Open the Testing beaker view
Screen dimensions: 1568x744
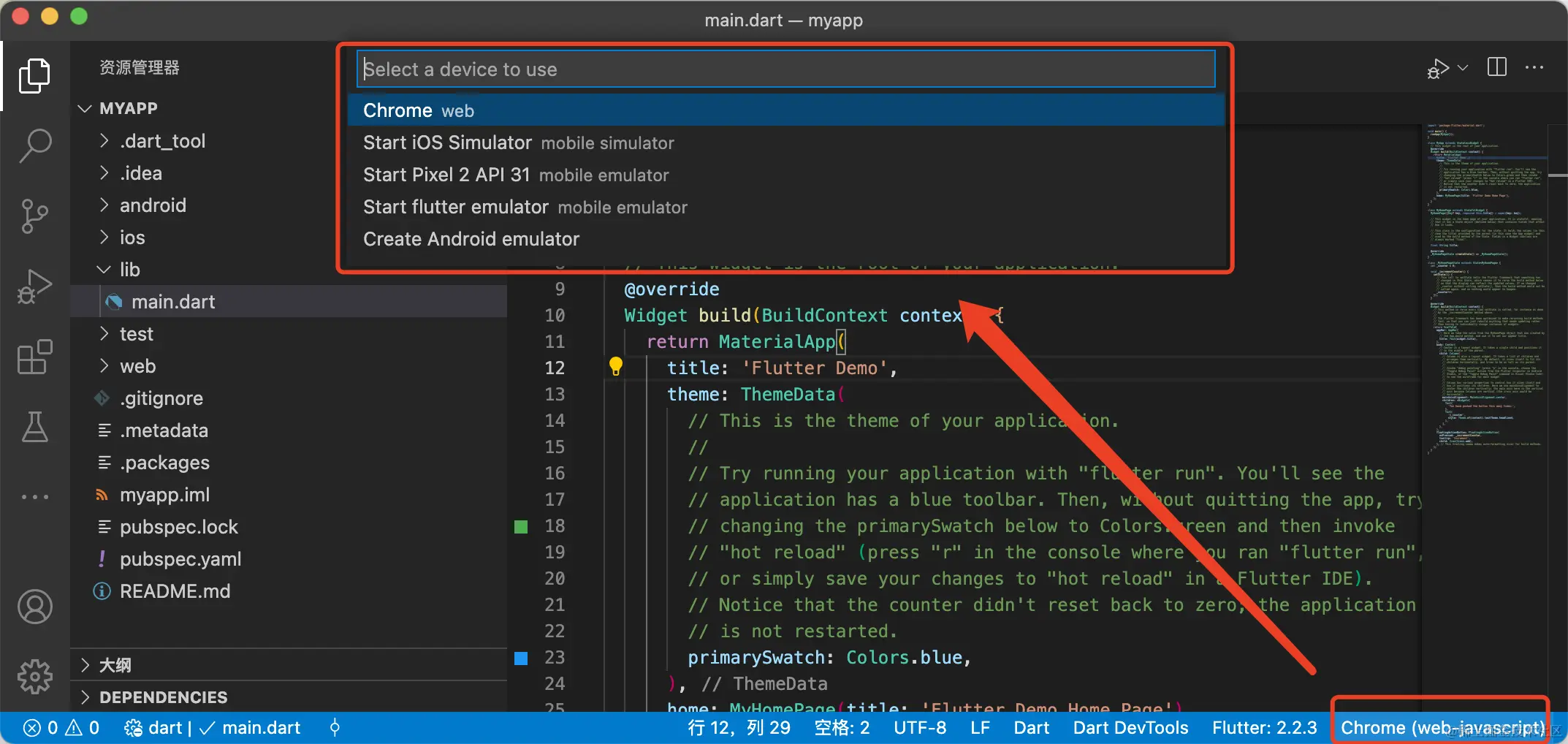point(34,428)
